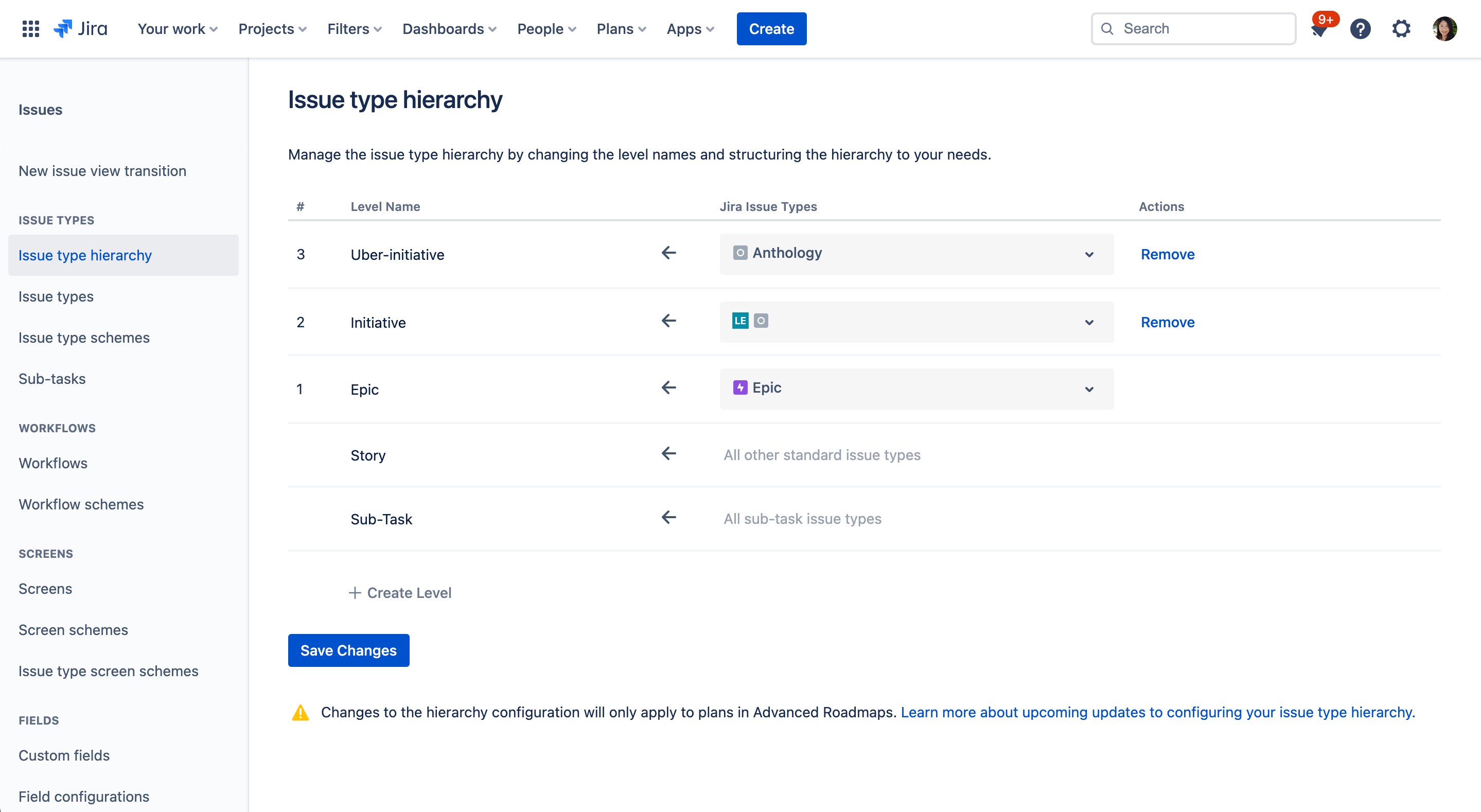Open the Learn more hierarchy updates link
Screen dimensions: 1481x812
pos(1157,712)
